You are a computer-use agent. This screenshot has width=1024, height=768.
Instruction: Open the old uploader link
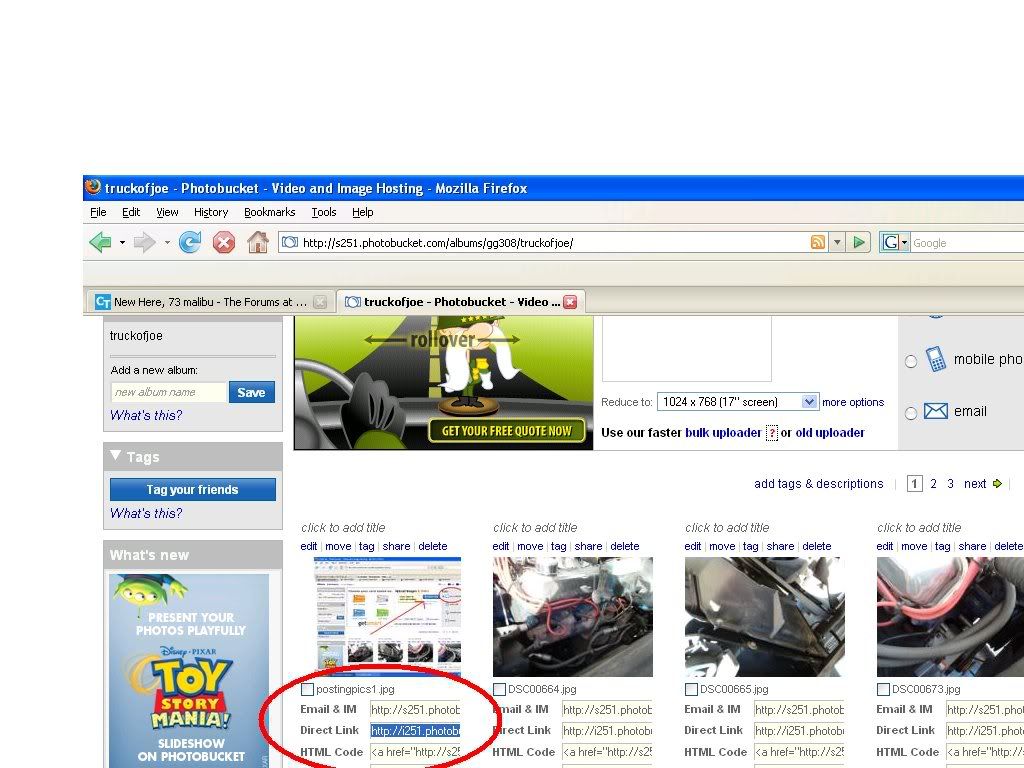point(829,433)
